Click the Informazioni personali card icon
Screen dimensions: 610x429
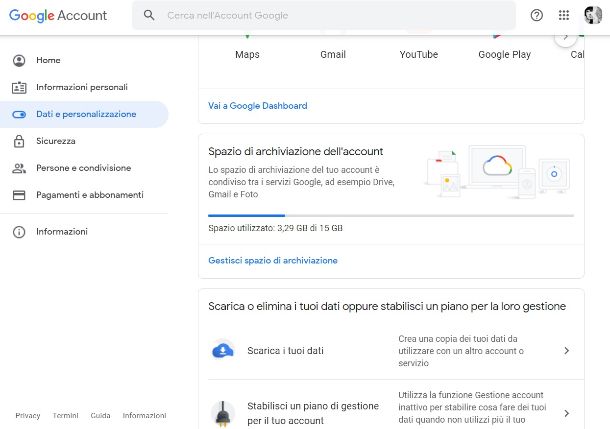pos(19,88)
